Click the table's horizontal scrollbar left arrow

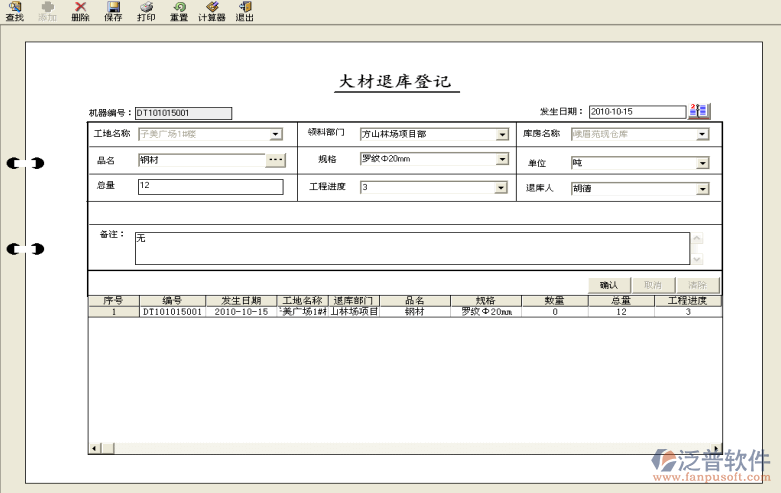click(x=95, y=448)
